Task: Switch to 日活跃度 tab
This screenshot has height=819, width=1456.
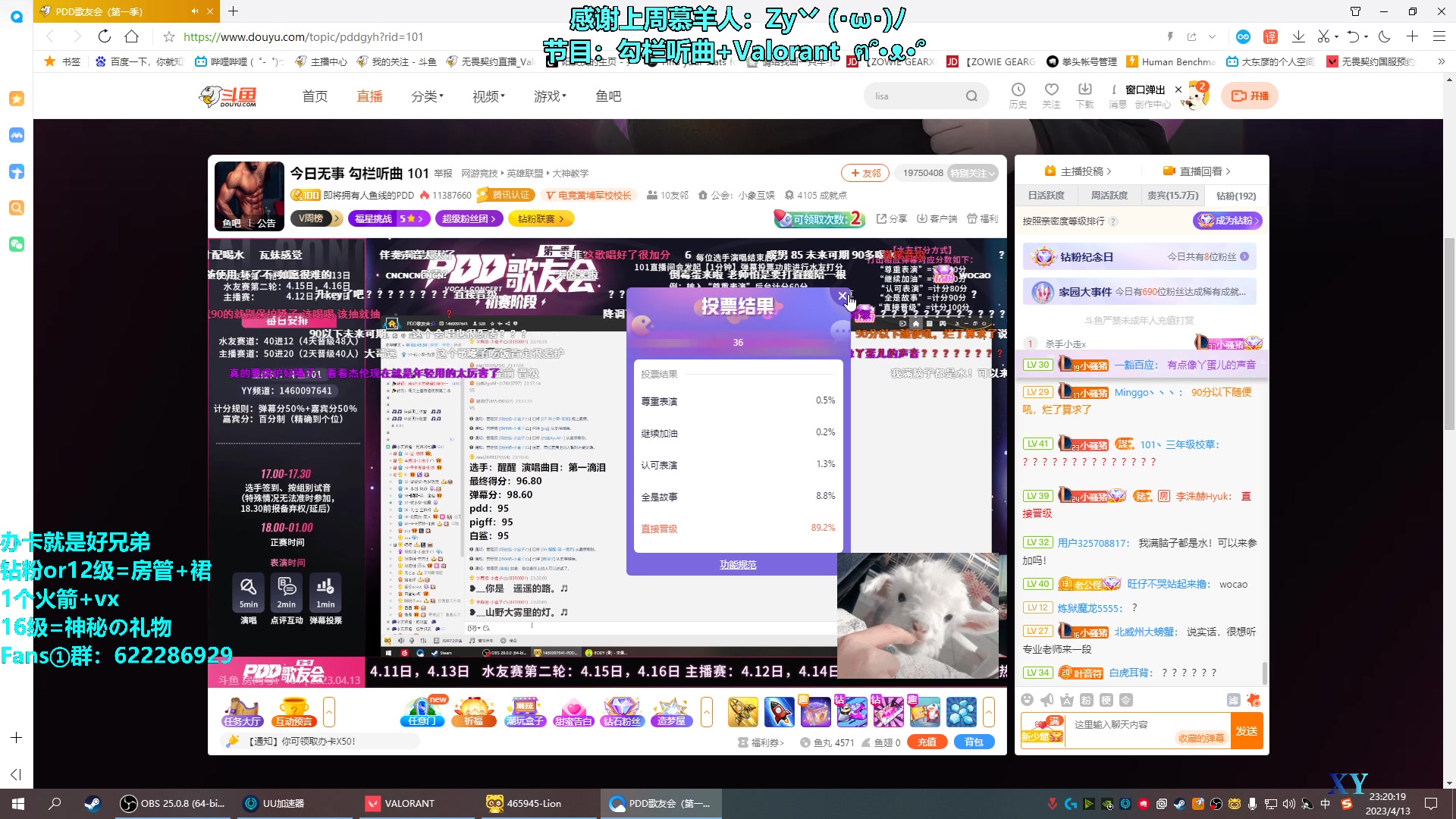Action: pos(1046,196)
